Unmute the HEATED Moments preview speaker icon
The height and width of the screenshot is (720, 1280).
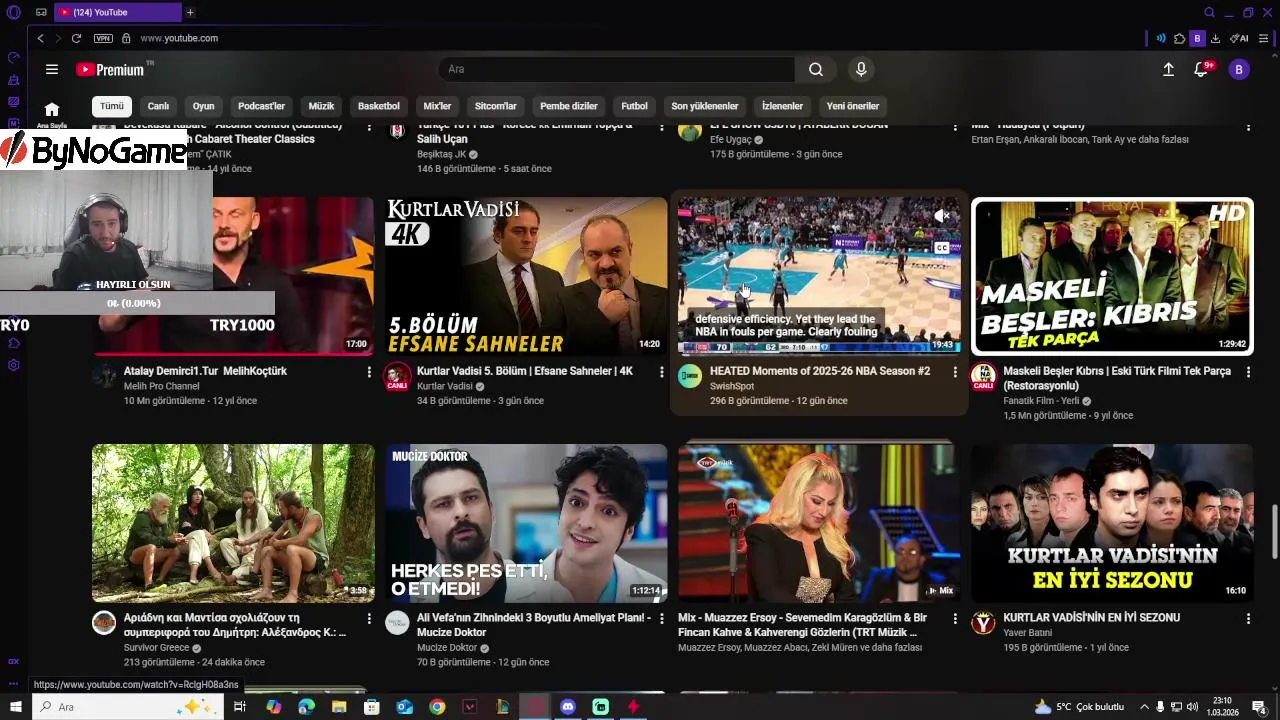click(941, 216)
